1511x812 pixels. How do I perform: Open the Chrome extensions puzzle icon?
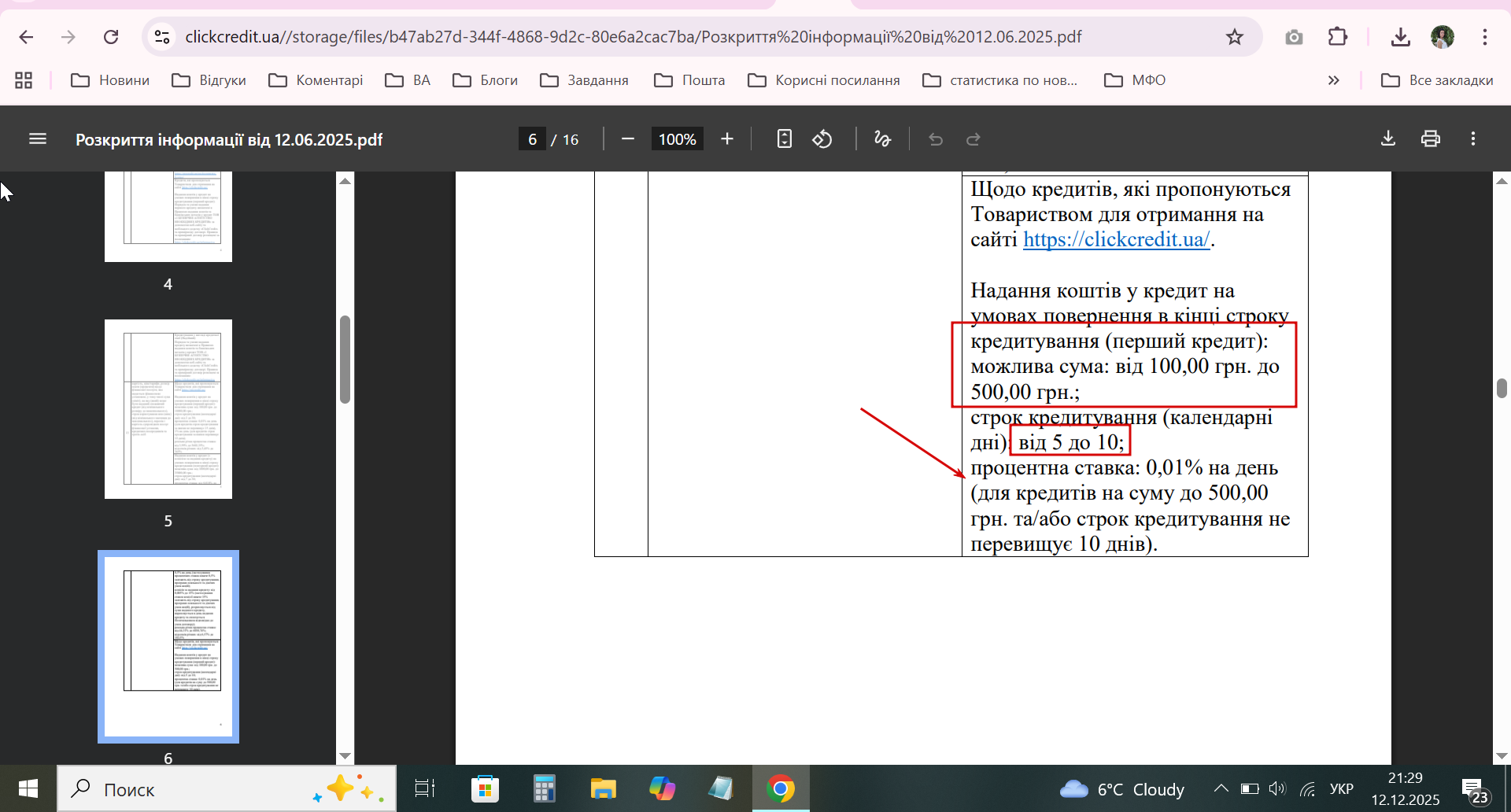pyautogui.click(x=1337, y=37)
